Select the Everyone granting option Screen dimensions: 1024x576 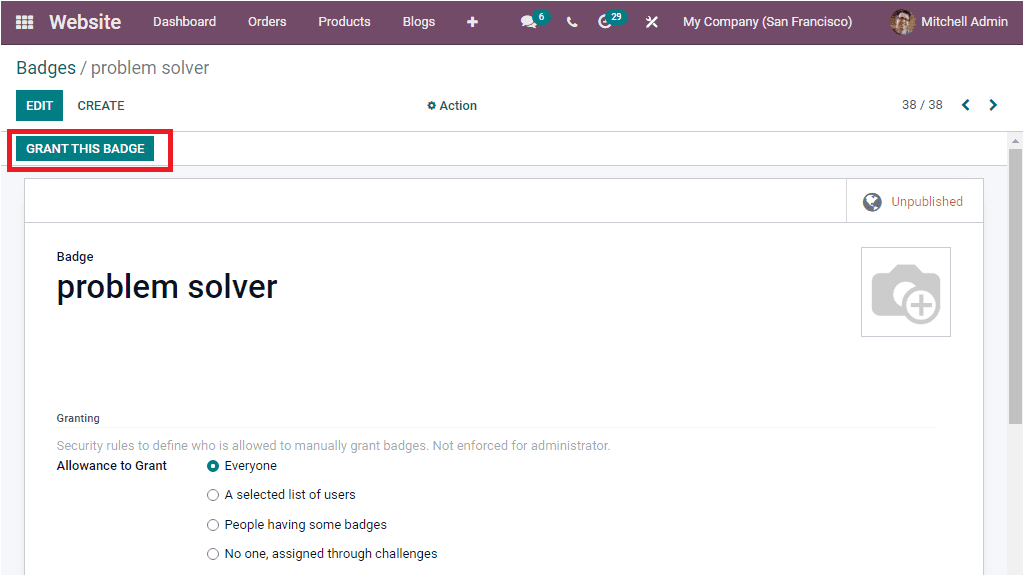(211, 465)
